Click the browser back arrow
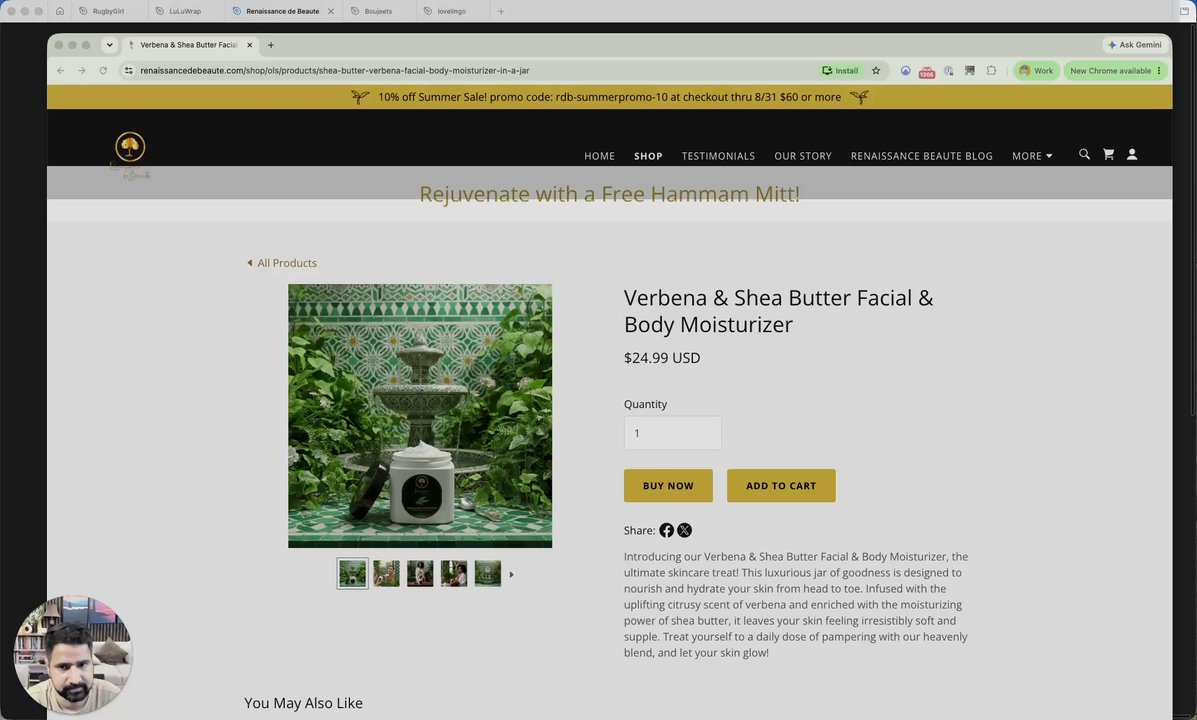Image resolution: width=1197 pixels, height=720 pixels. (x=60, y=70)
